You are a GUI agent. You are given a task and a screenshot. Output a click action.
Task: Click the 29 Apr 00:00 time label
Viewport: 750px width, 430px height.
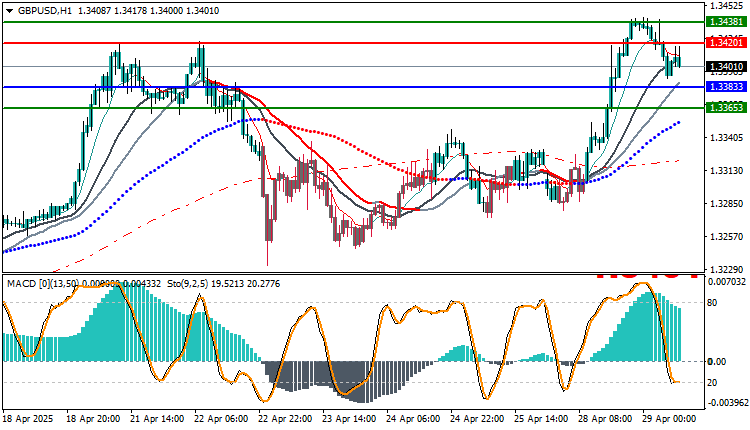[670, 419]
